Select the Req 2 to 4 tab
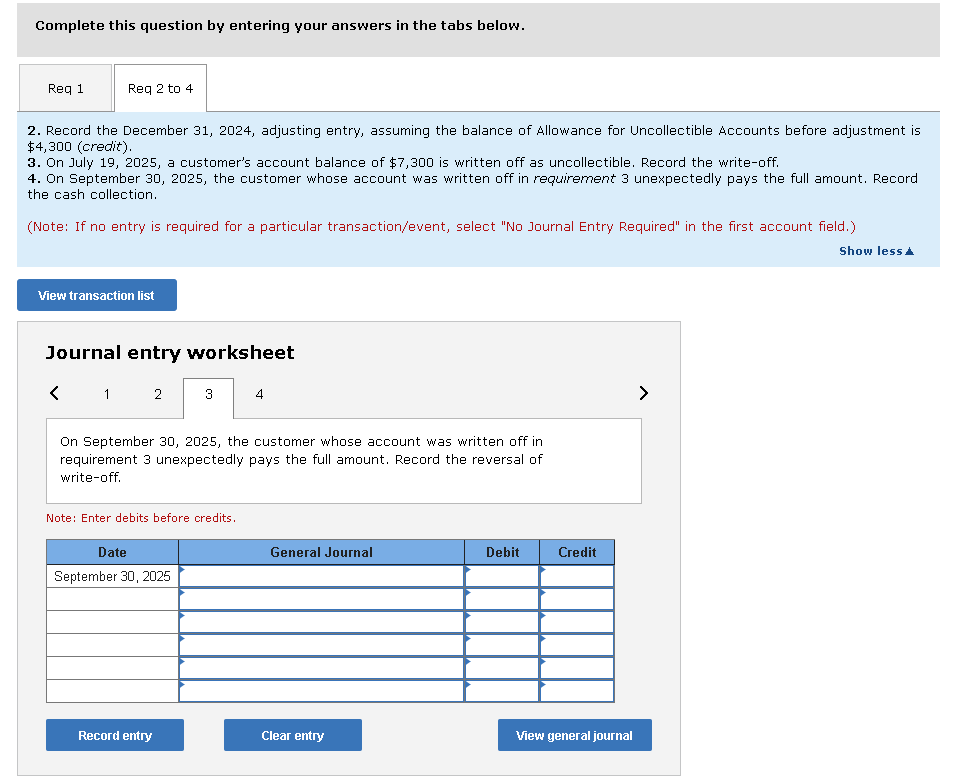Screen dimensions: 967x783 pos(160,88)
